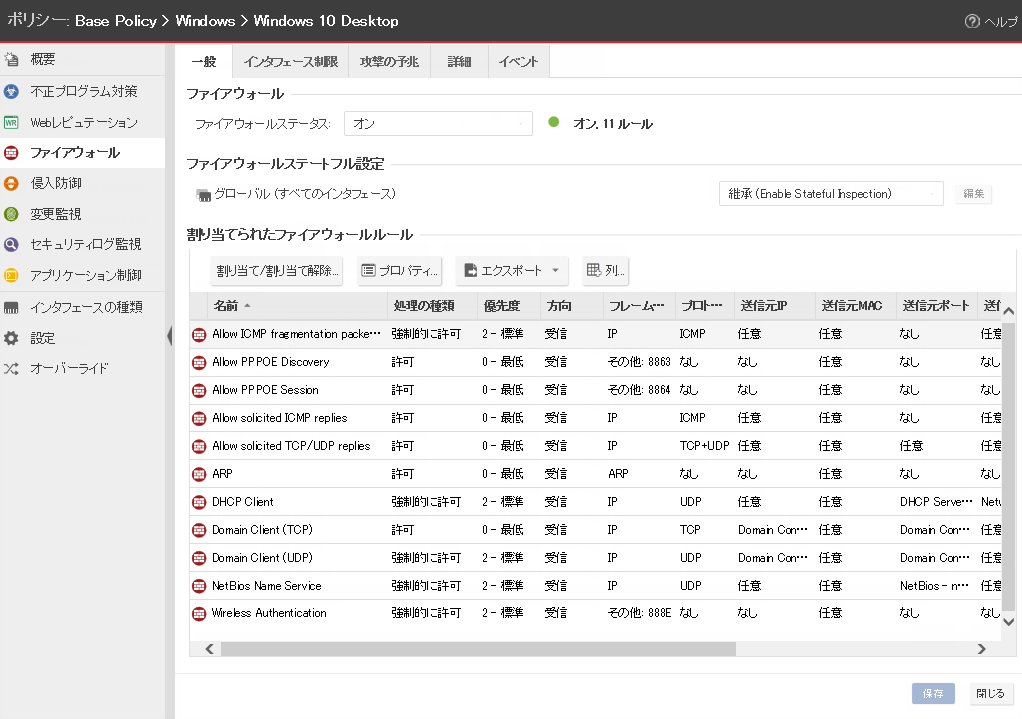Viewport: 1022px width, 719px height.
Task: Open the stateful inspection 継承 dropdown
Action: pyautogui.click(x=830, y=194)
